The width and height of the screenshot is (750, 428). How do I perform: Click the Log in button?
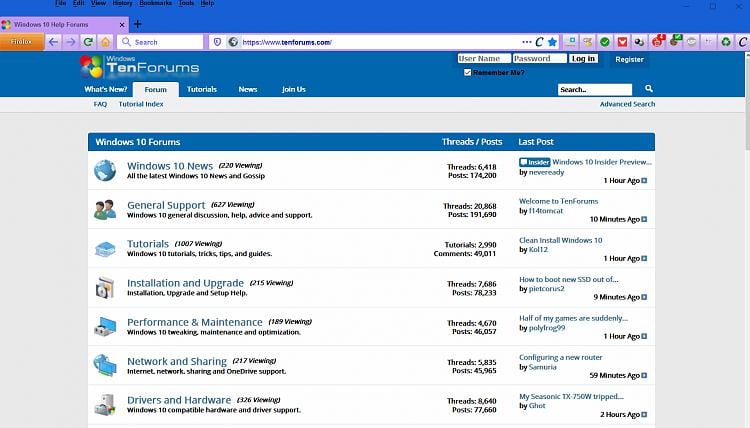pyautogui.click(x=583, y=58)
